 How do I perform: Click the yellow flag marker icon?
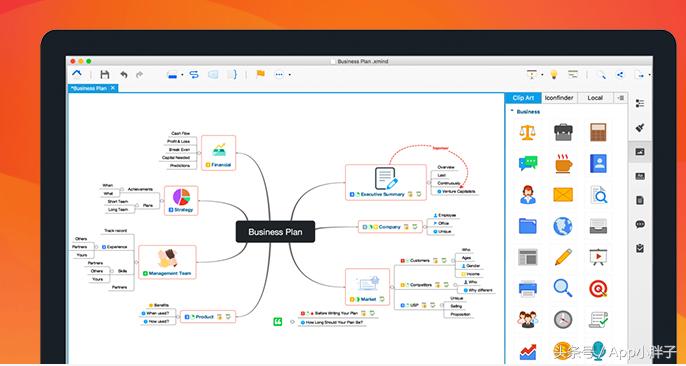[260, 74]
